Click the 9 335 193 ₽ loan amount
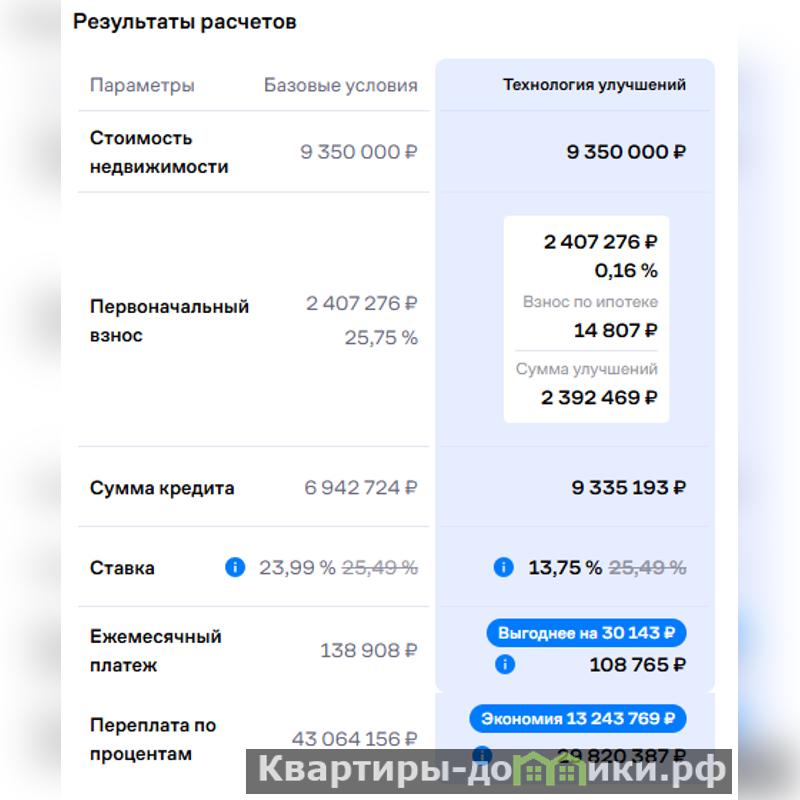This screenshot has height=800, width=800. 628,488
